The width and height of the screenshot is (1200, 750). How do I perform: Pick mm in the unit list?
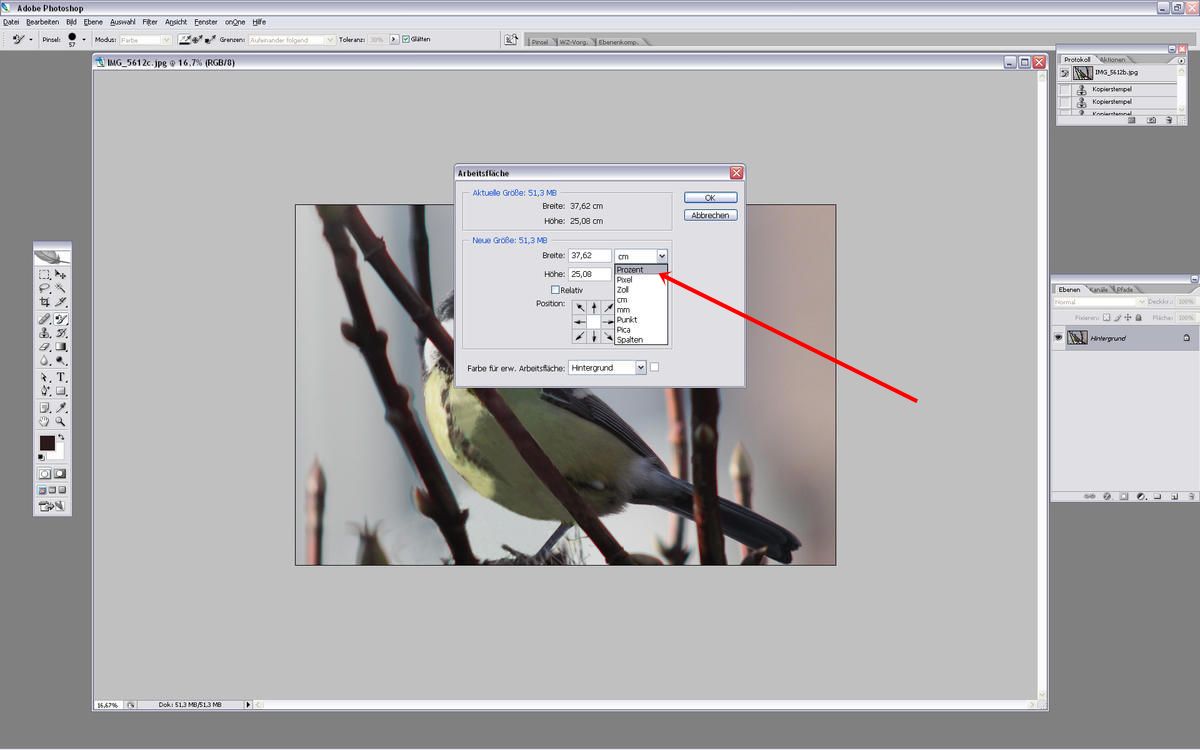pos(640,310)
